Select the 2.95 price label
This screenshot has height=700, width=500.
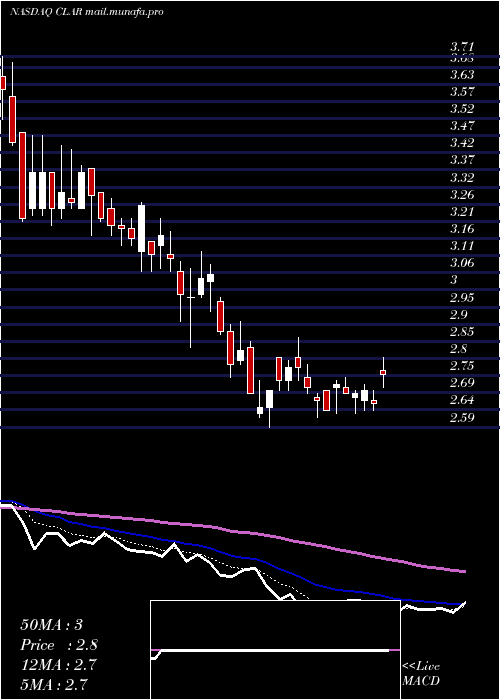462,297
